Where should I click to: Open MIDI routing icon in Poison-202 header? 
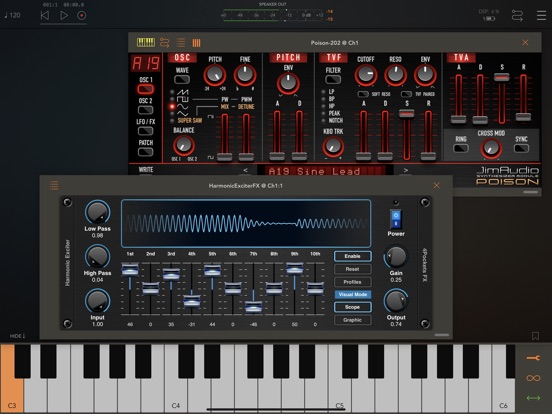click(164, 43)
